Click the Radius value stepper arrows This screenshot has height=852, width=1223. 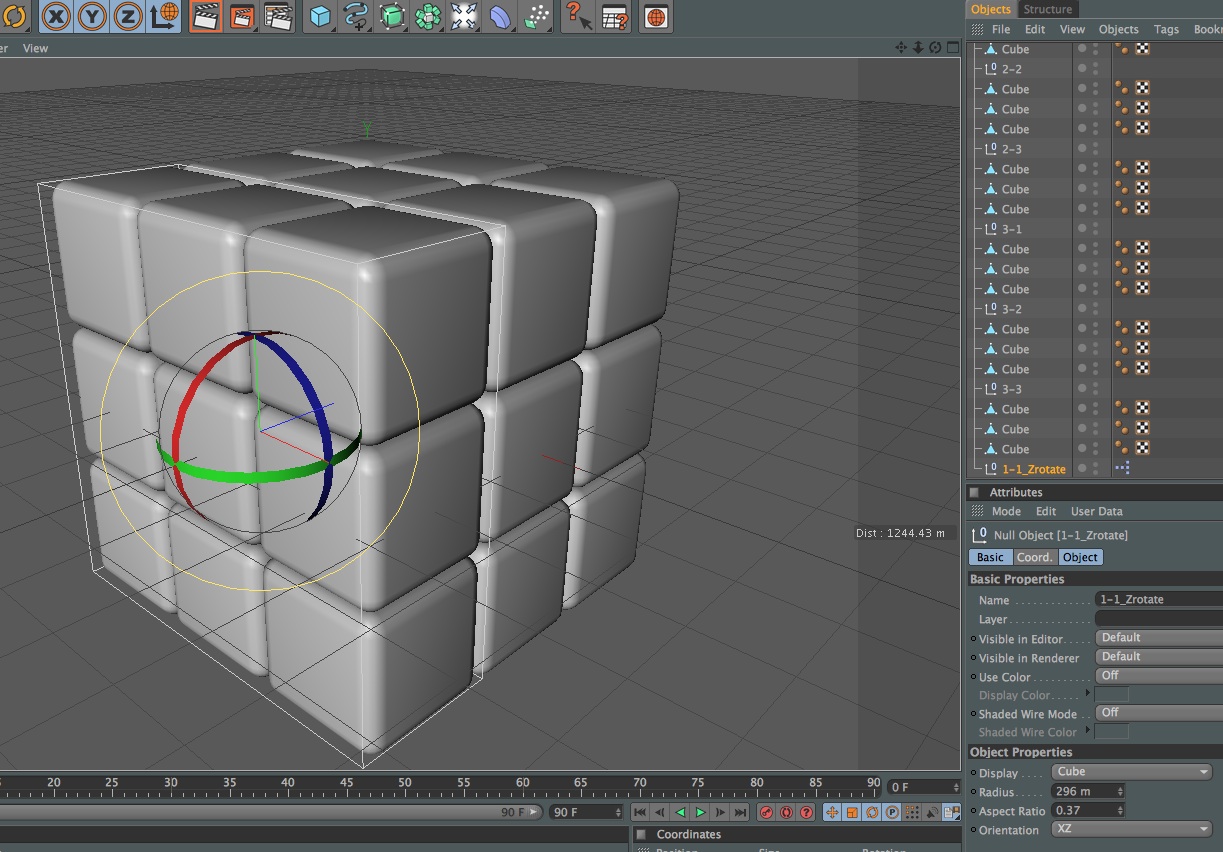pos(1120,791)
